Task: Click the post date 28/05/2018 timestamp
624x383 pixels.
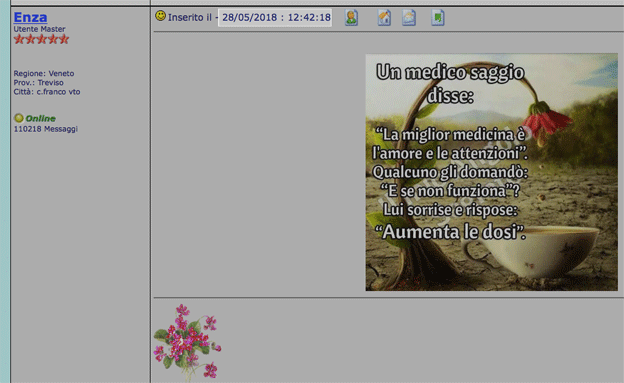Action: pyautogui.click(x=275, y=18)
